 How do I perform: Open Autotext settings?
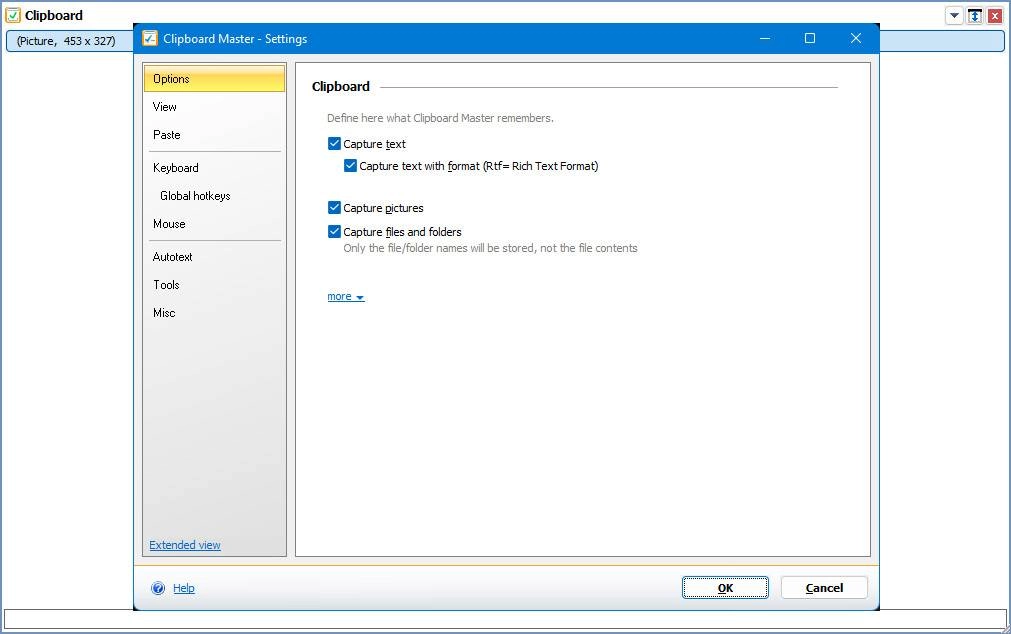(214, 257)
